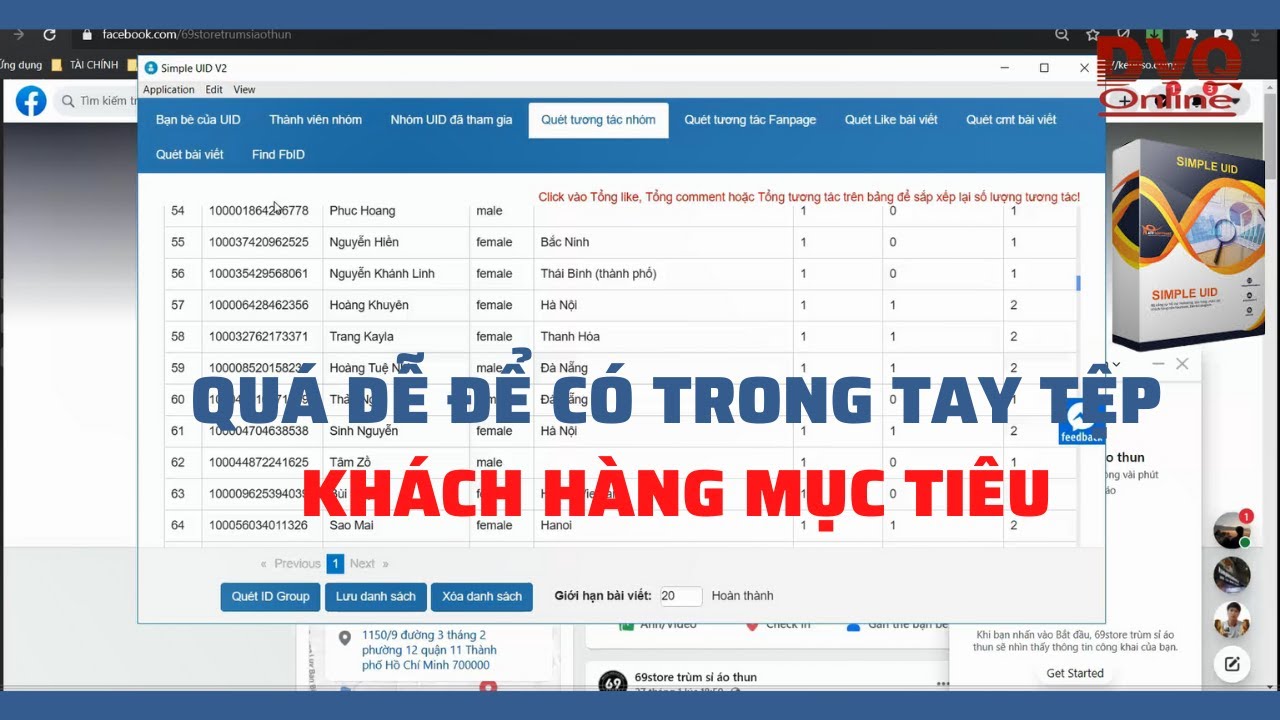Select UID 100044872241625 cell
The height and width of the screenshot is (720, 1280).
pyautogui.click(x=262, y=462)
